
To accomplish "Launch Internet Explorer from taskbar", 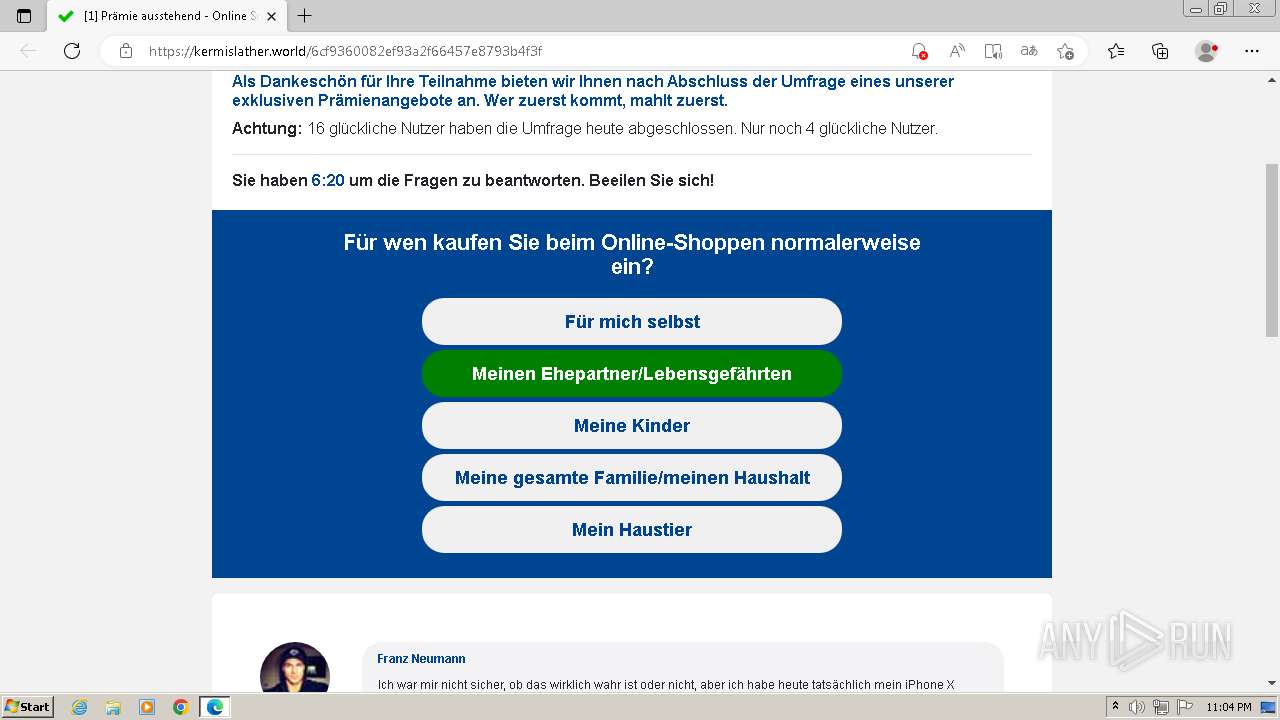I will pos(80,707).
